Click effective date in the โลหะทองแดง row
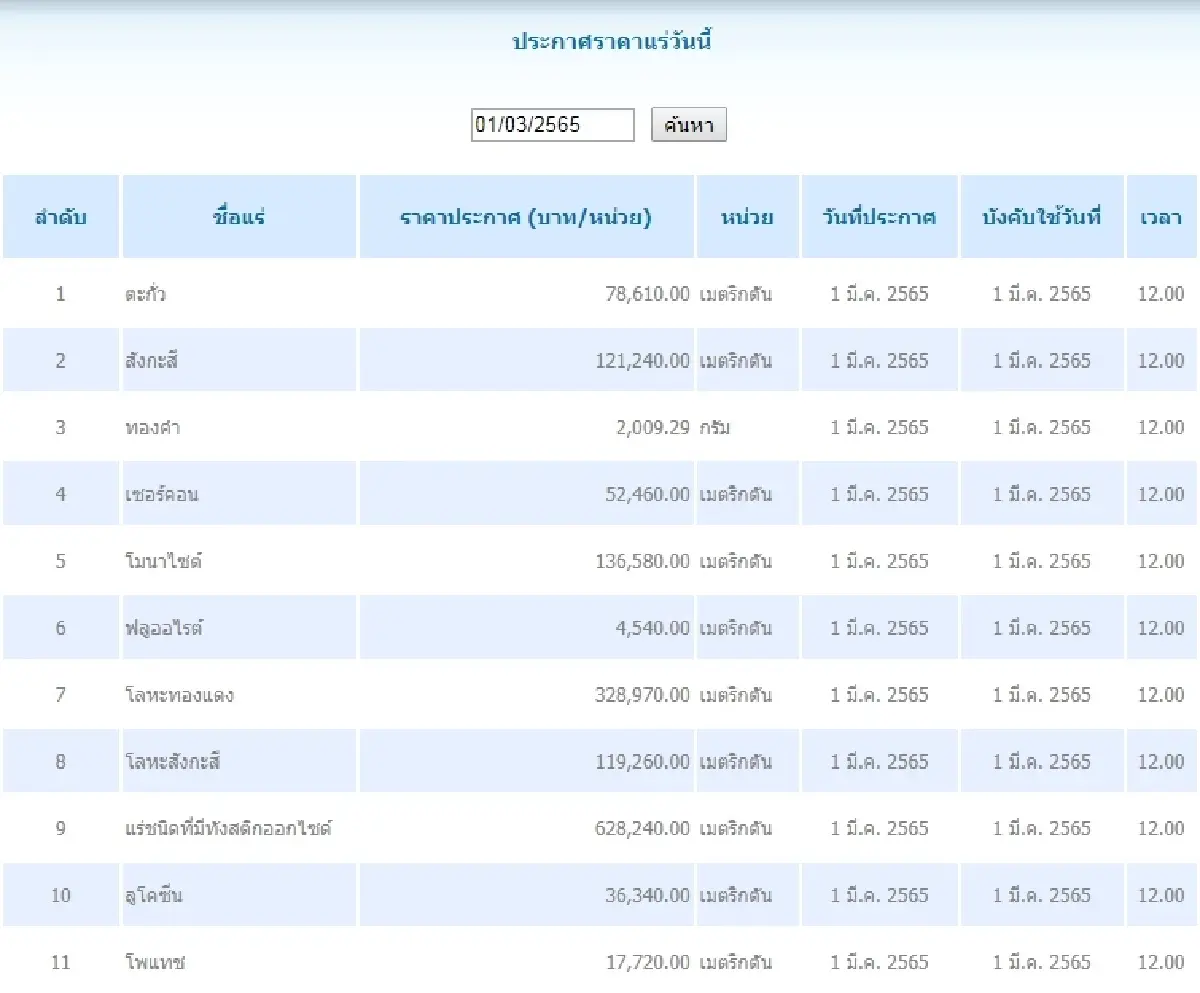Screen dimensions: 1200x993 (1042, 695)
